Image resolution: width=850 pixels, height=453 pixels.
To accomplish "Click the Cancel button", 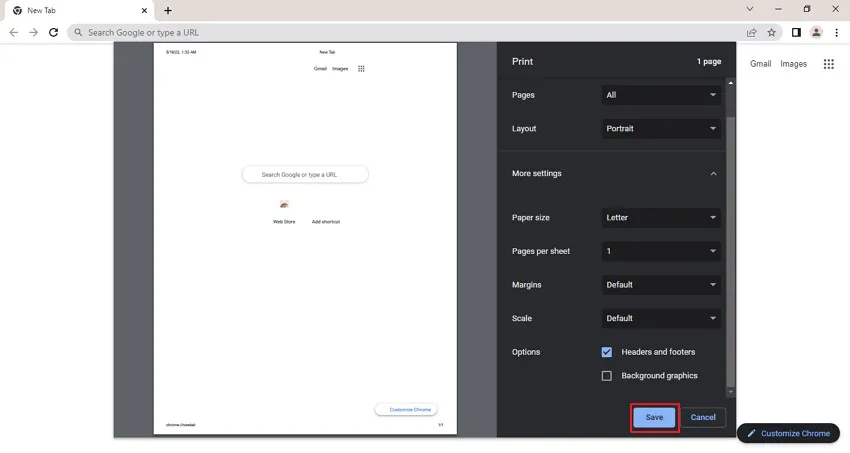I will [x=703, y=417].
